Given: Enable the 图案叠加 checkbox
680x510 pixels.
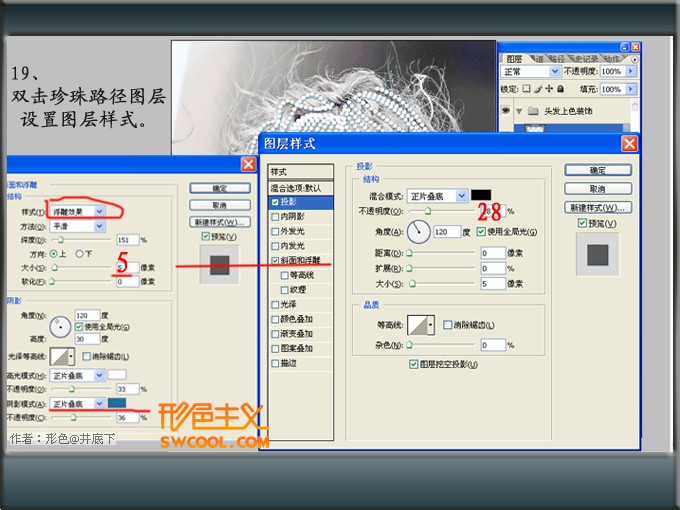Looking at the screenshot, I should [275, 349].
